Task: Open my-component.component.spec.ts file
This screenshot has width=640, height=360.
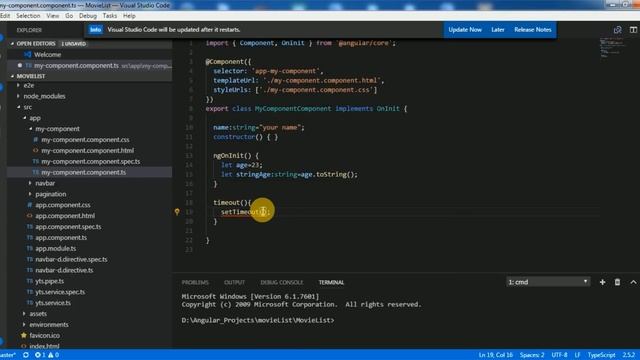Action: click(x=91, y=162)
